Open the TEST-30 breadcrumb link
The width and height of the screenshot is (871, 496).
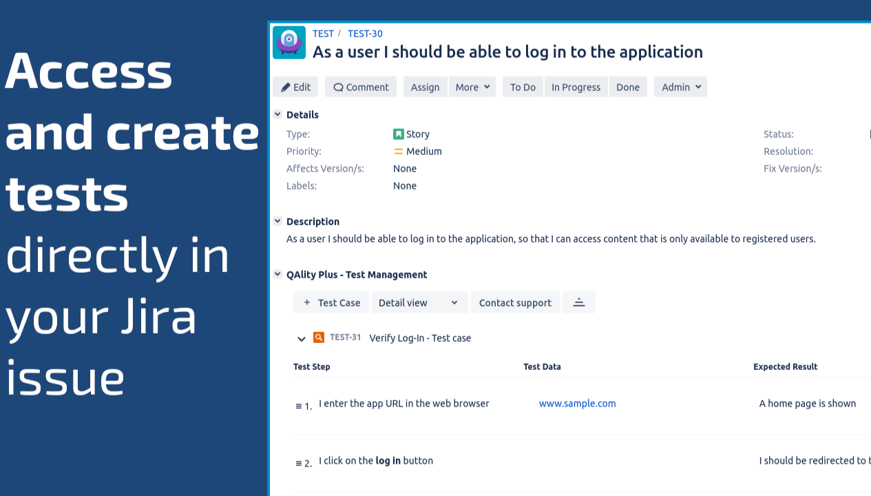[365, 34]
